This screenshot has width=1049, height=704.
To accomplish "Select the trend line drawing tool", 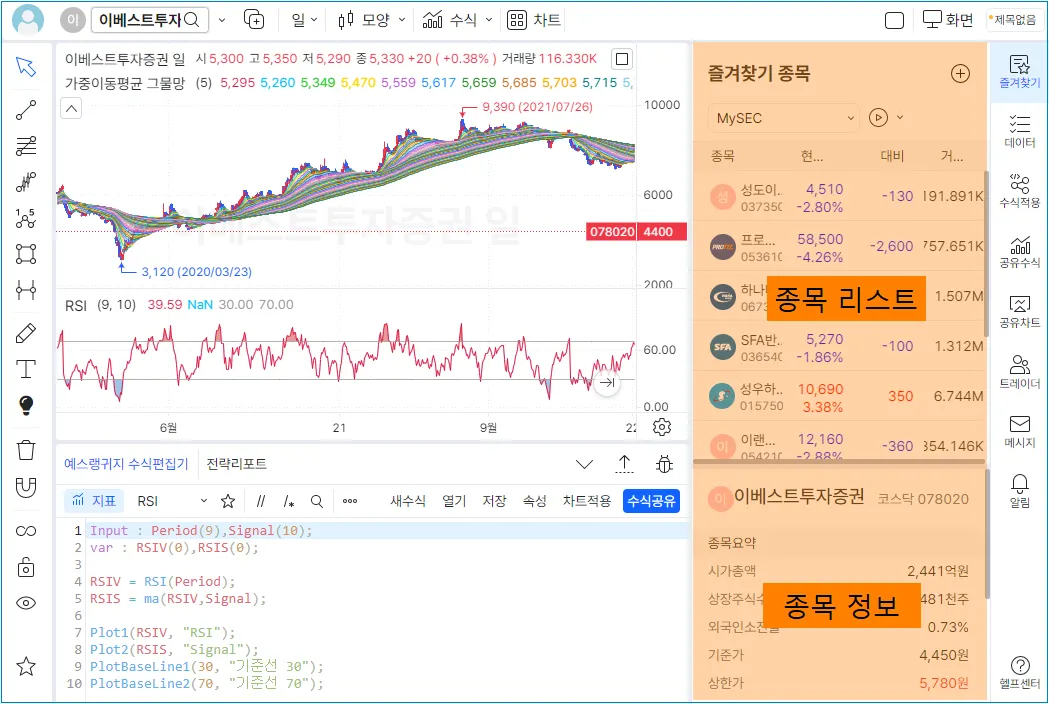I will pyautogui.click(x=26, y=110).
